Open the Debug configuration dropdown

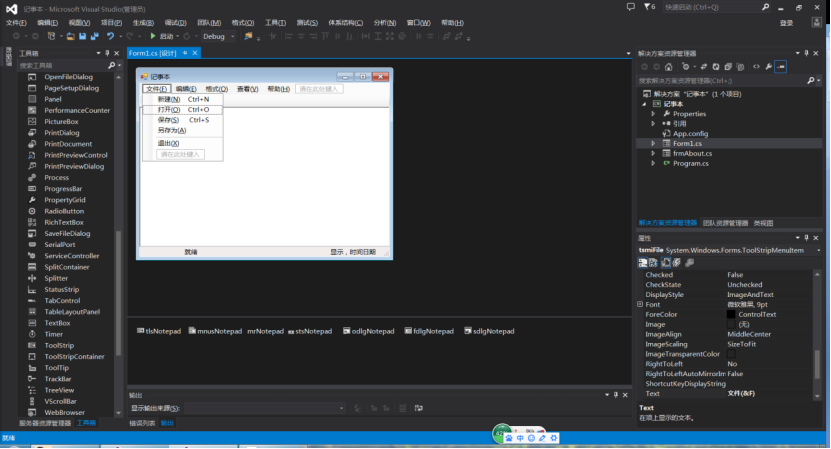tap(232, 37)
